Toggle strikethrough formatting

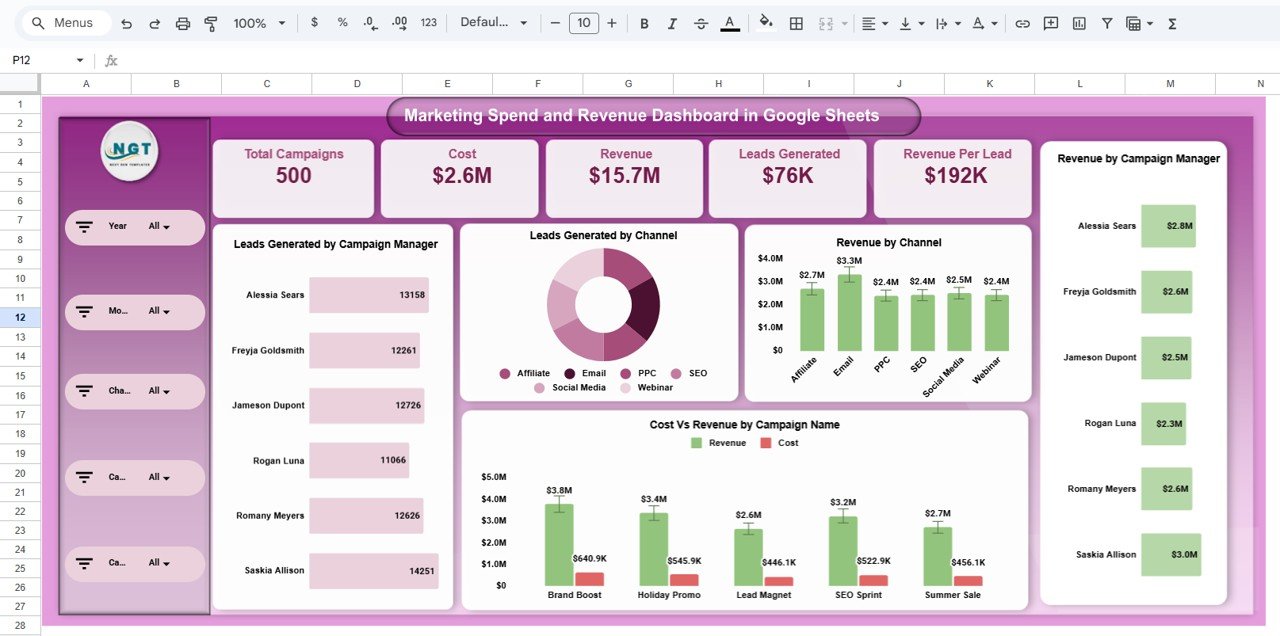[x=701, y=22]
